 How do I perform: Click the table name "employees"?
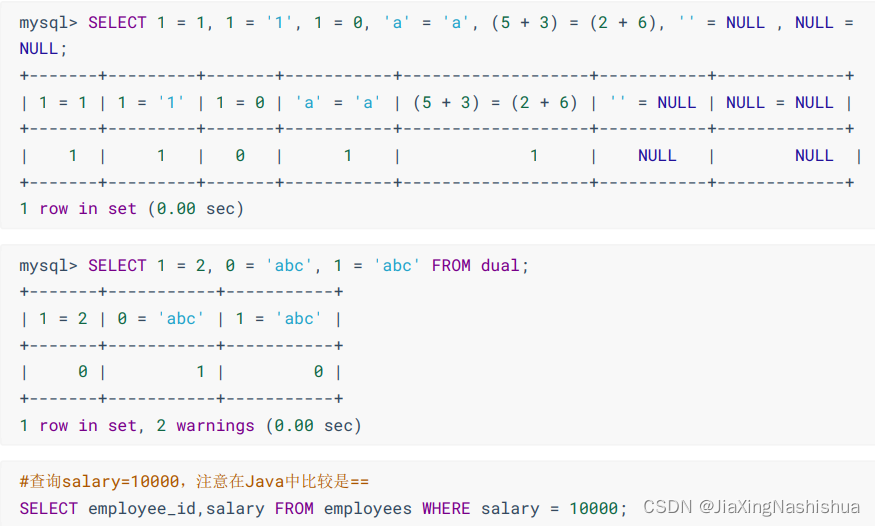tap(368, 509)
